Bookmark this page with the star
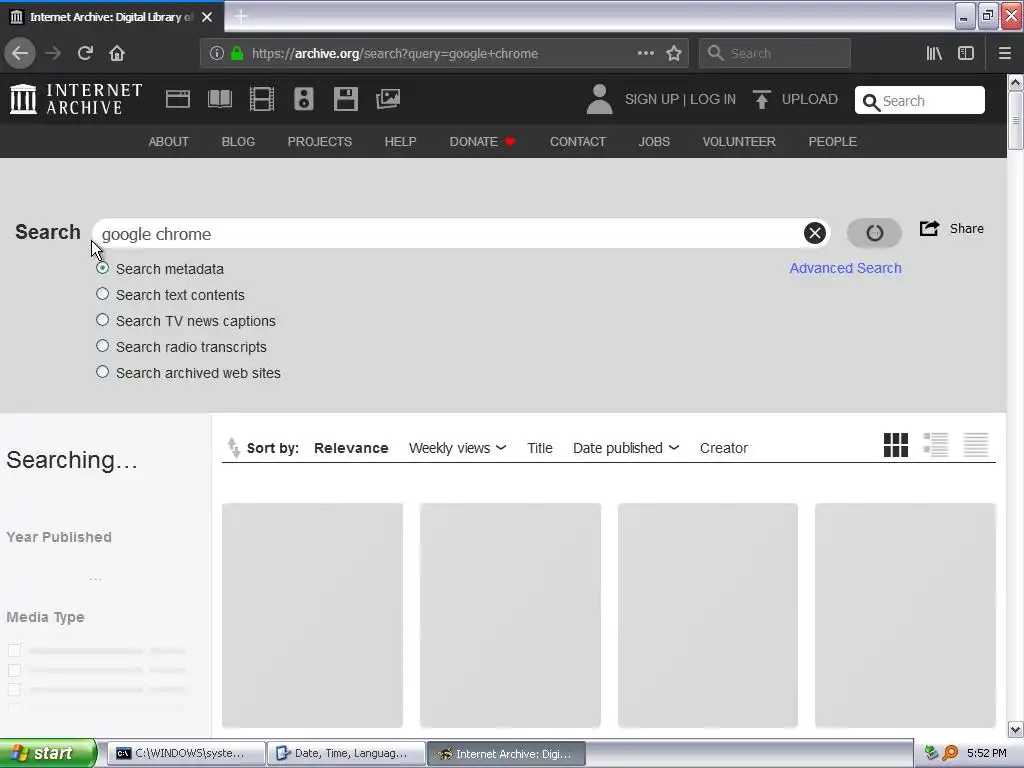This screenshot has height=768, width=1024. click(x=674, y=54)
